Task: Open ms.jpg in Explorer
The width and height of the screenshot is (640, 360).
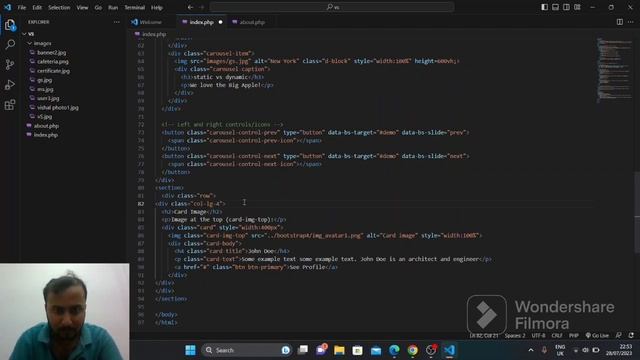Action: (x=45, y=89)
